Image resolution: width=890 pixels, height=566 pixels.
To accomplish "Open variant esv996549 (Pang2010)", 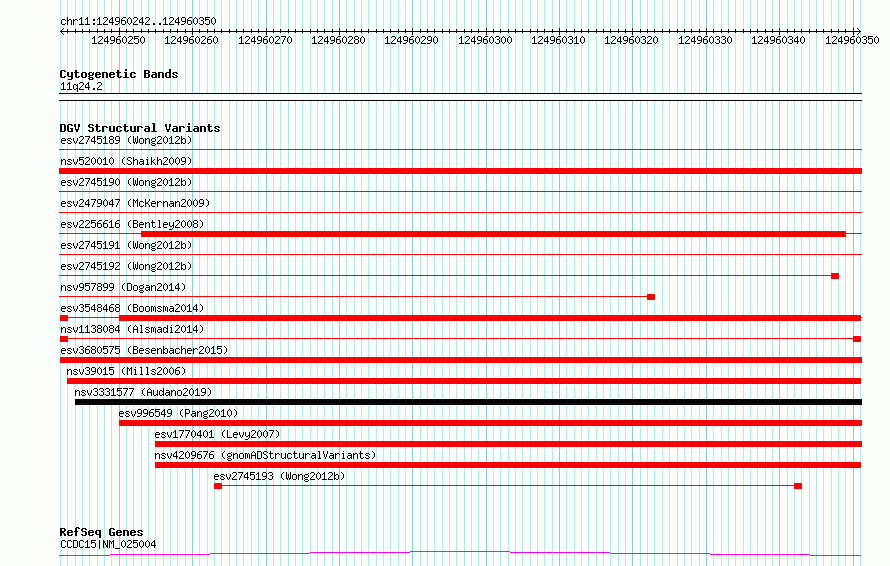I will 178,413.
